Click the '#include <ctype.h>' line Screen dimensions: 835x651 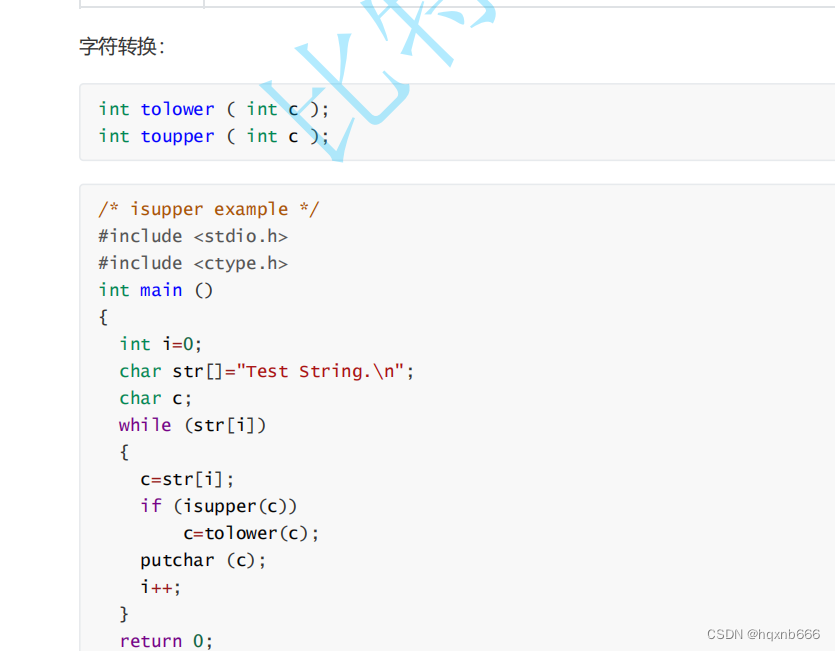(x=193, y=263)
